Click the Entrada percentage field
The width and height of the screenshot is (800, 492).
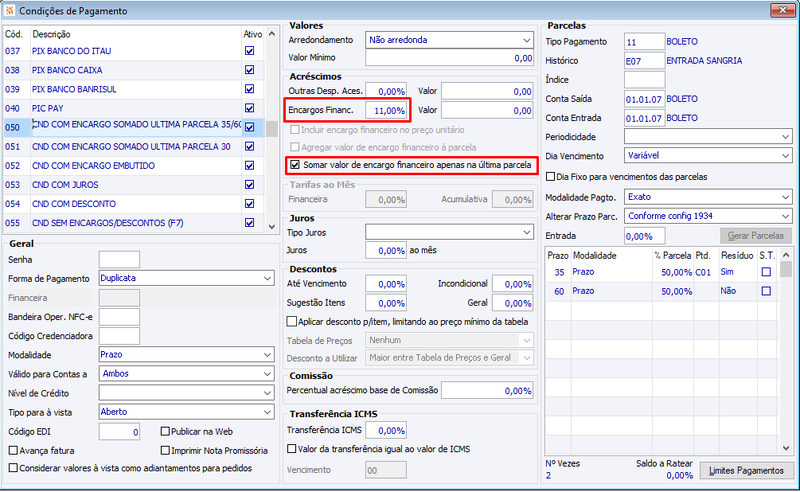(x=644, y=236)
